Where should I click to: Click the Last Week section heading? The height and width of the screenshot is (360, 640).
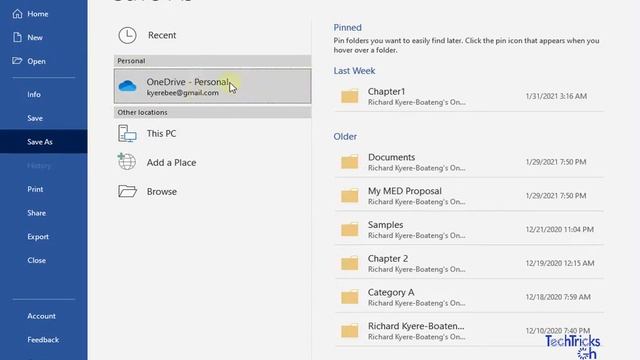354,71
